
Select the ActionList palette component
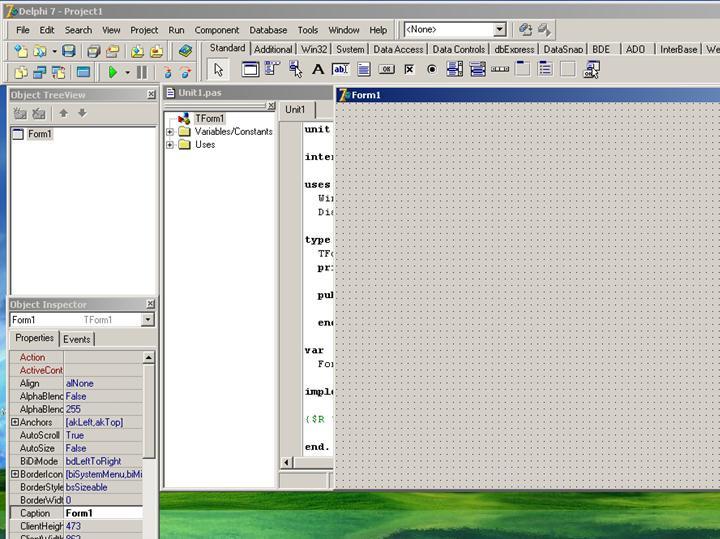click(591, 70)
